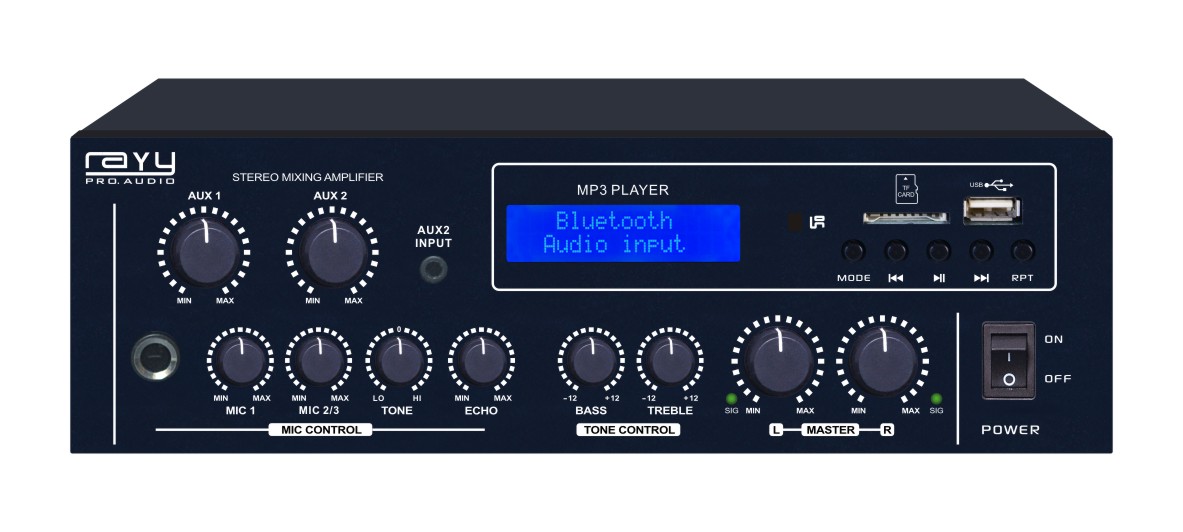Click the AUX 2 volume knob
The width and height of the screenshot is (1183, 532).
pyautogui.click(x=333, y=252)
